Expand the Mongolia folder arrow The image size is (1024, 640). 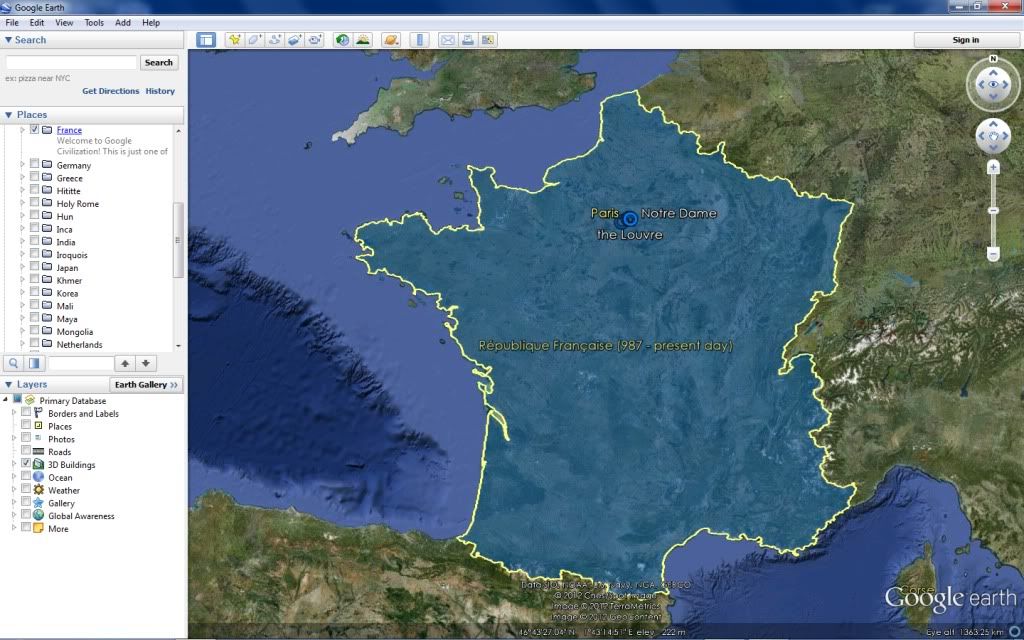(x=22, y=331)
